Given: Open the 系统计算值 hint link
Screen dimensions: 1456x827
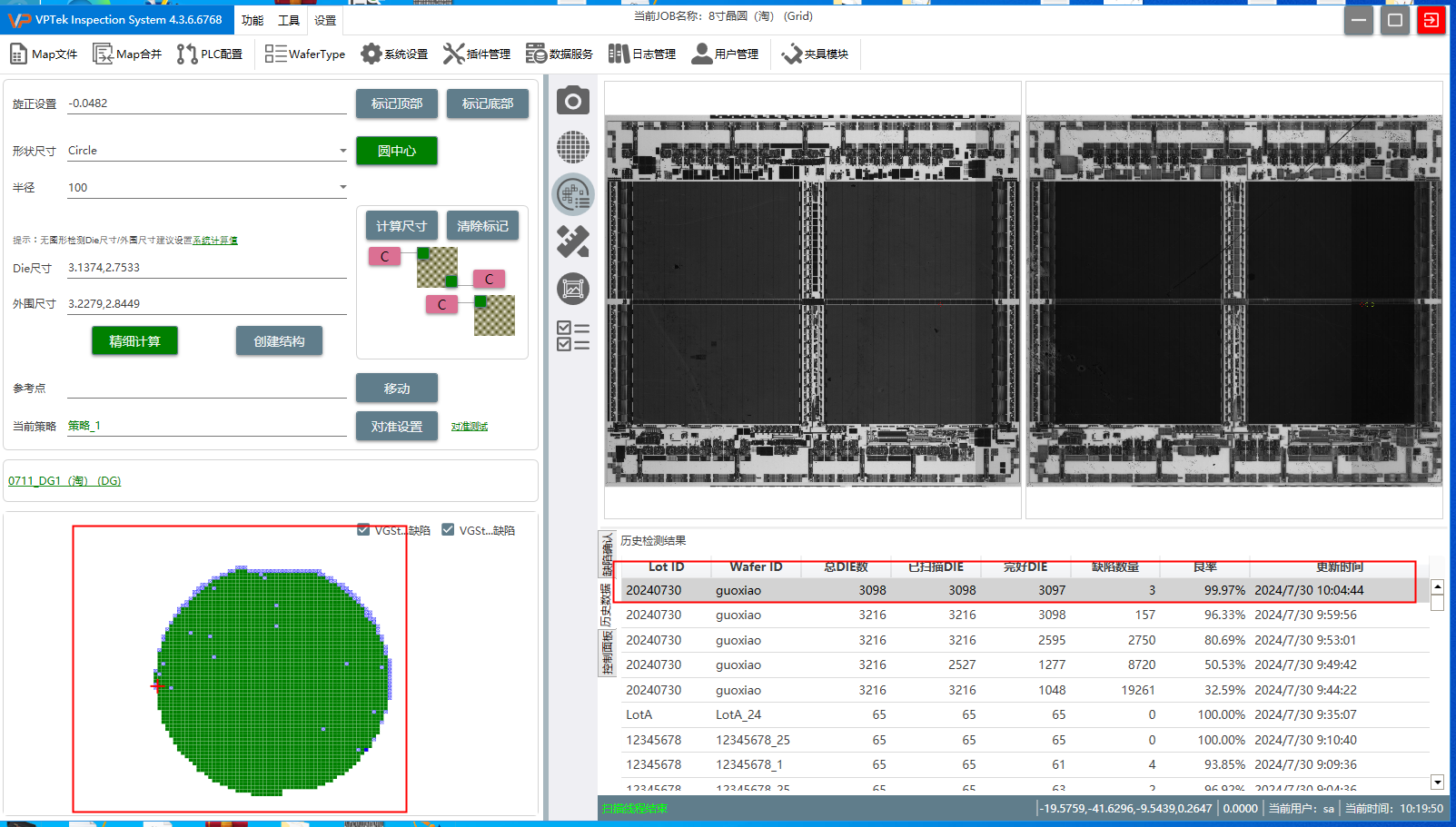Looking at the screenshot, I should 215,241.
